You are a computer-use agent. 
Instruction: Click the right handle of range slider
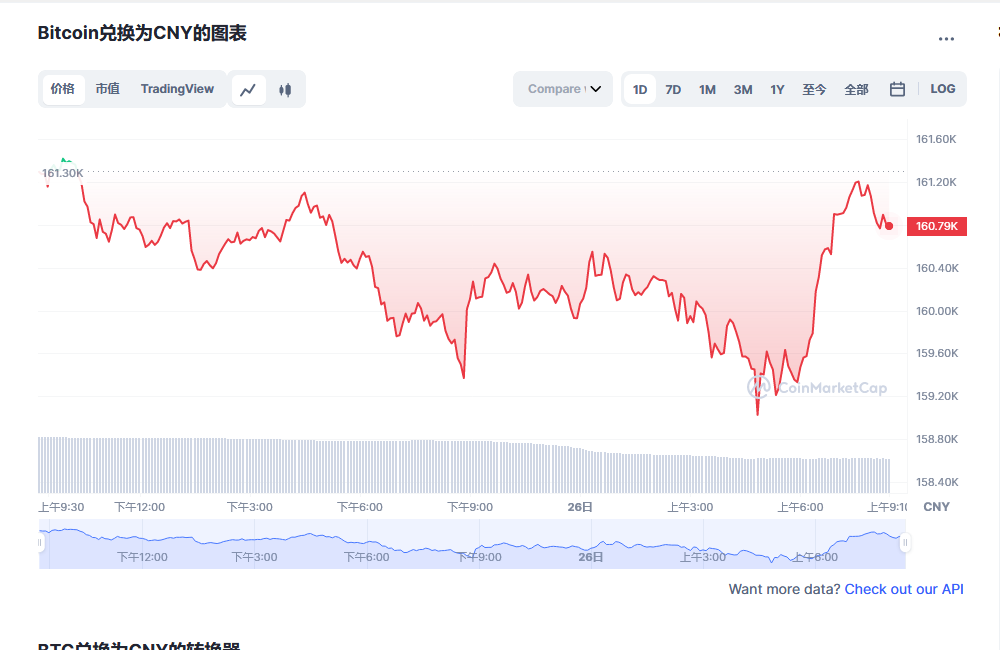tap(905, 543)
